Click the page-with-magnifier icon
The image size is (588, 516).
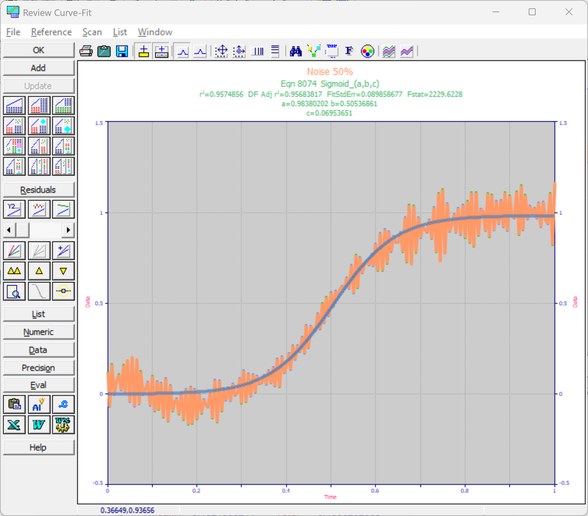tap(14, 291)
